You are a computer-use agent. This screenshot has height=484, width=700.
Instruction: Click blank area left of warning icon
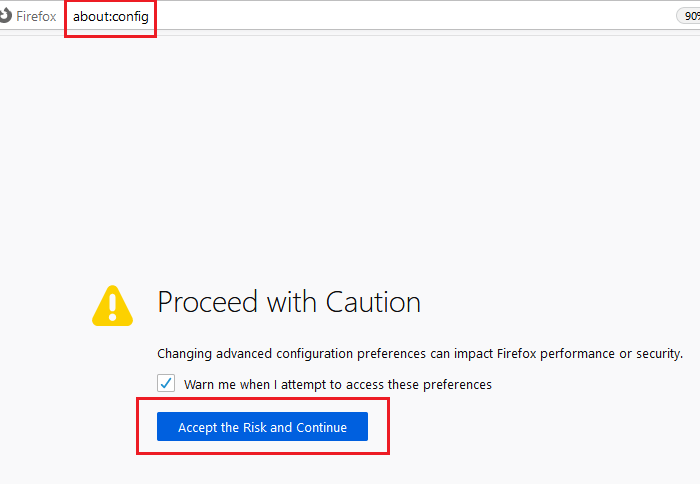coord(45,304)
